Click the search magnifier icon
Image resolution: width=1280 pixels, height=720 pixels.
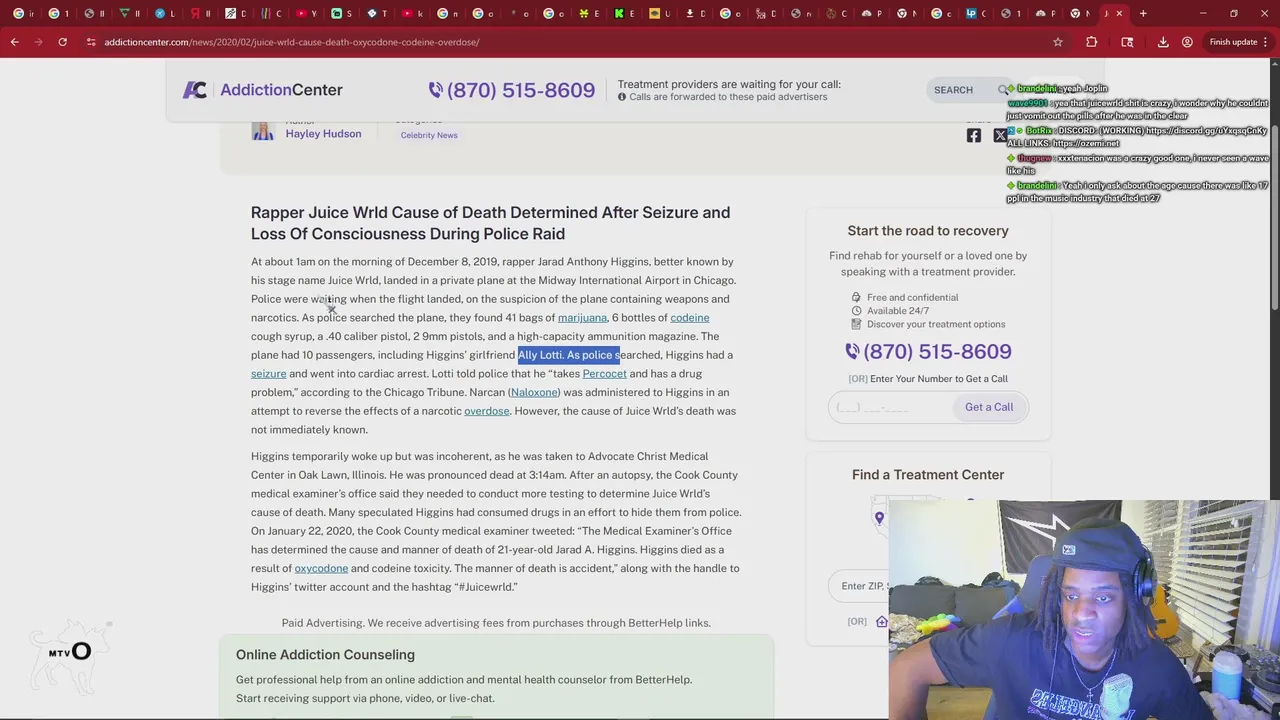pos(1003,90)
